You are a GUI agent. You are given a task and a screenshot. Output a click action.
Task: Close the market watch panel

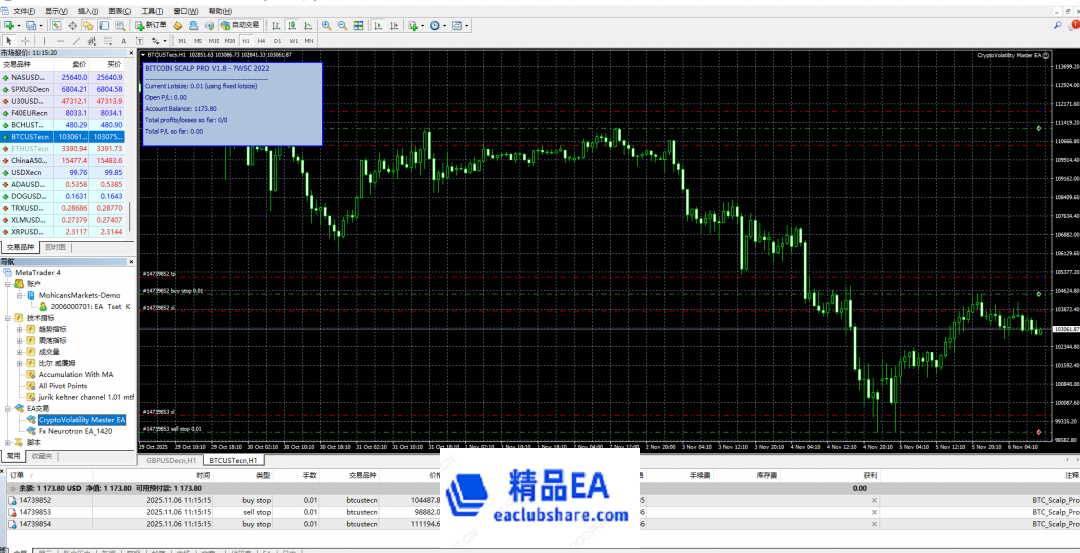(x=131, y=52)
